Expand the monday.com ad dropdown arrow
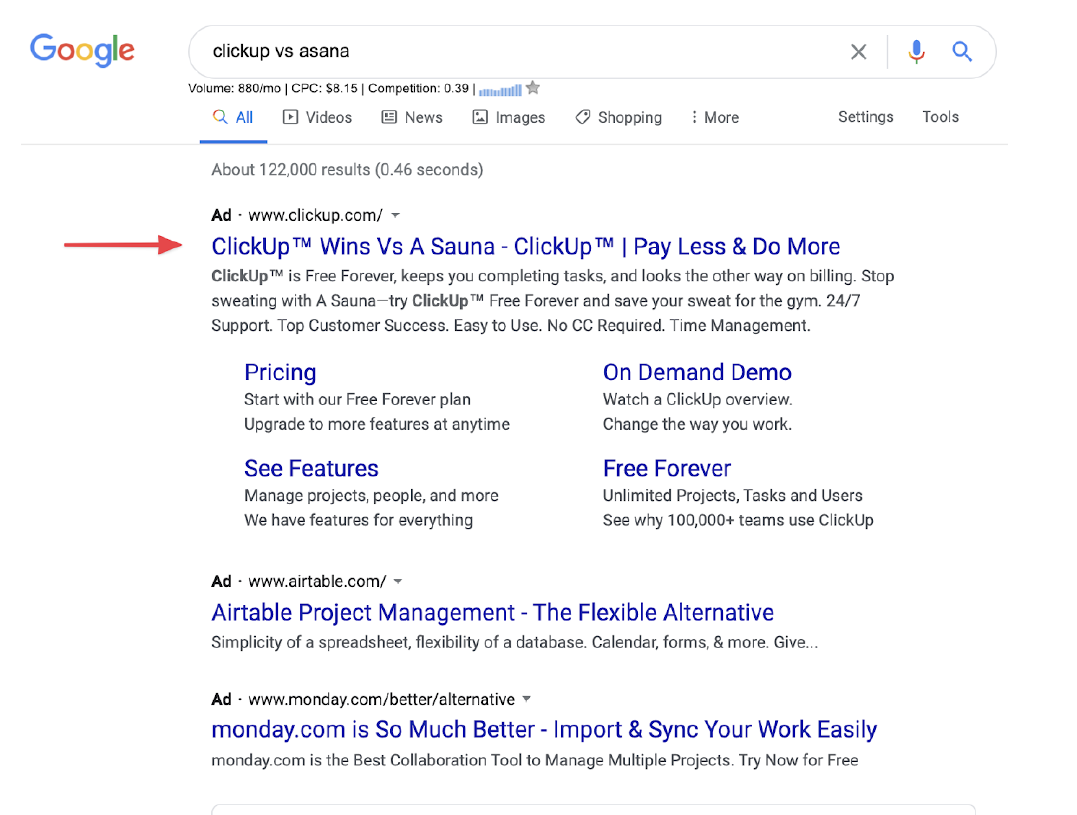1077x815 pixels. click(x=527, y=699)
